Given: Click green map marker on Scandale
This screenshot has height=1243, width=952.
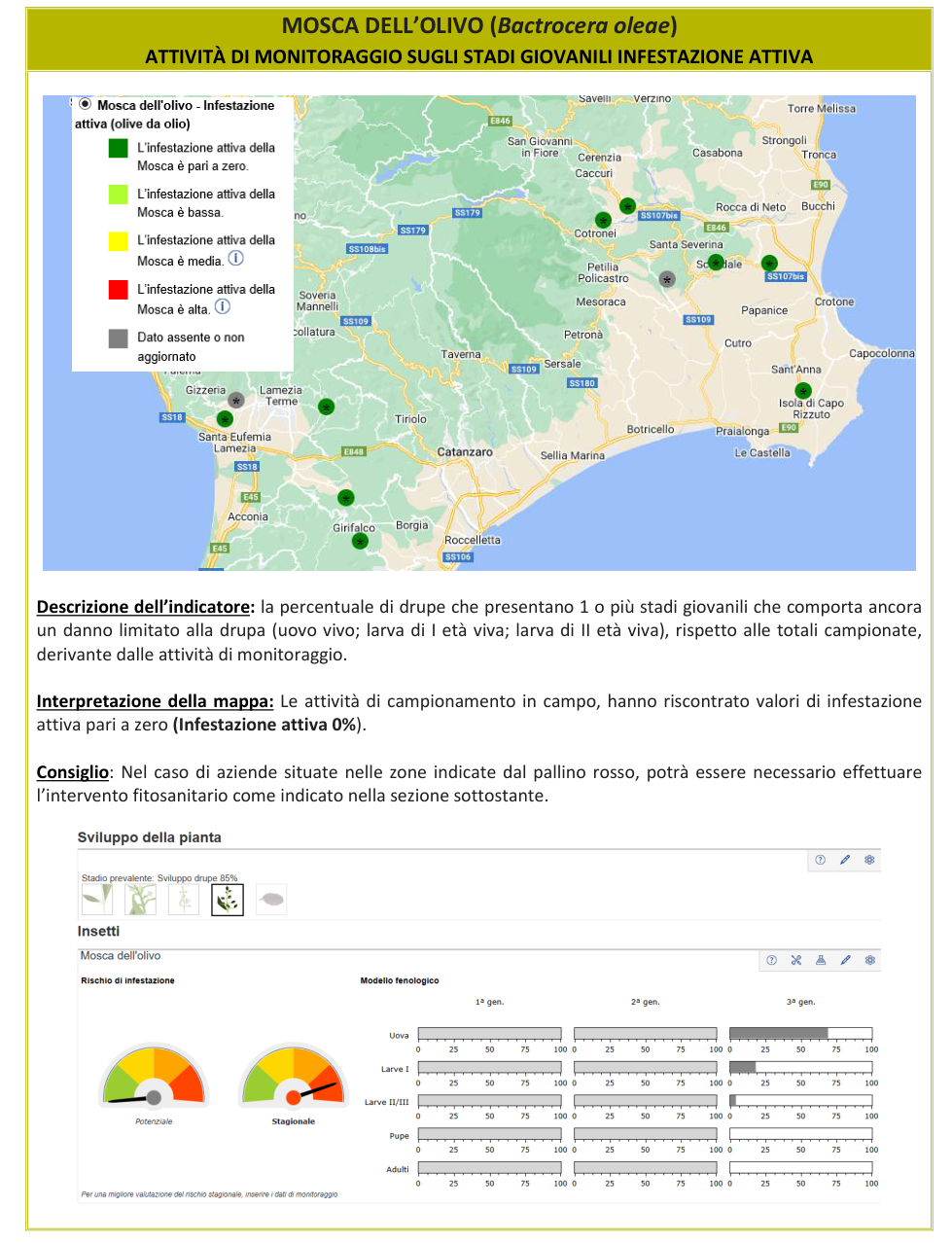Looking at the screenshot, I should click(x=716, y=263).
